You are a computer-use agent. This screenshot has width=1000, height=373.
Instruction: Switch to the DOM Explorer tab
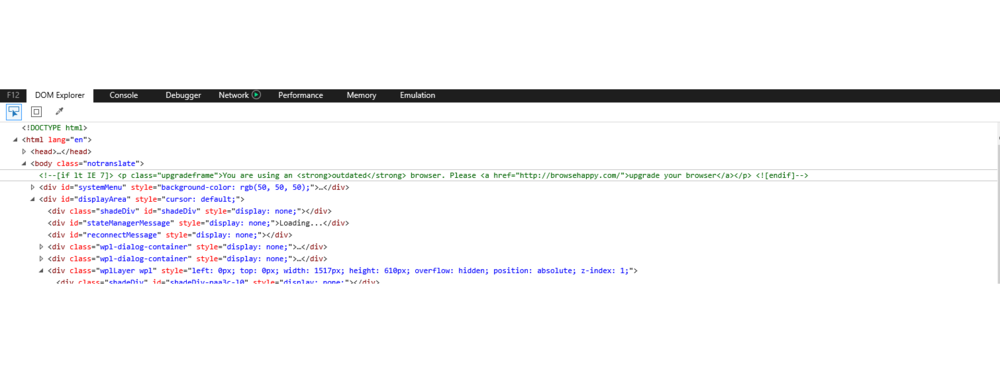pos(60,95)
